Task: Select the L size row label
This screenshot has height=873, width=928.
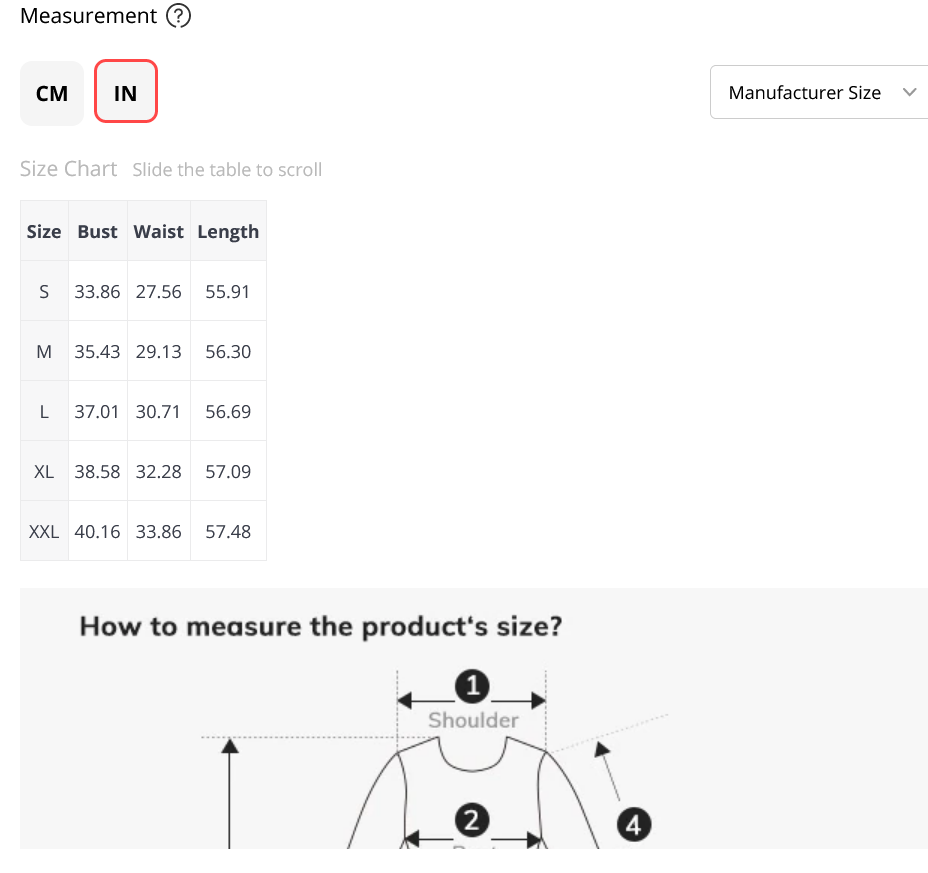Action: tap(44, 412)
